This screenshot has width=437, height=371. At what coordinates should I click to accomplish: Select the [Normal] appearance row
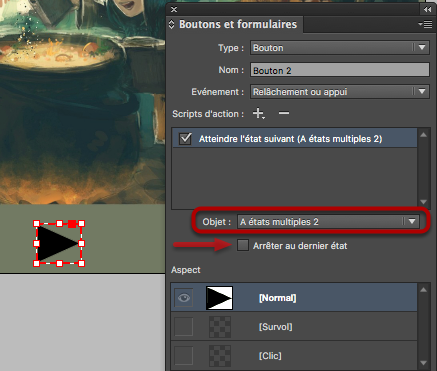[294, 297]
